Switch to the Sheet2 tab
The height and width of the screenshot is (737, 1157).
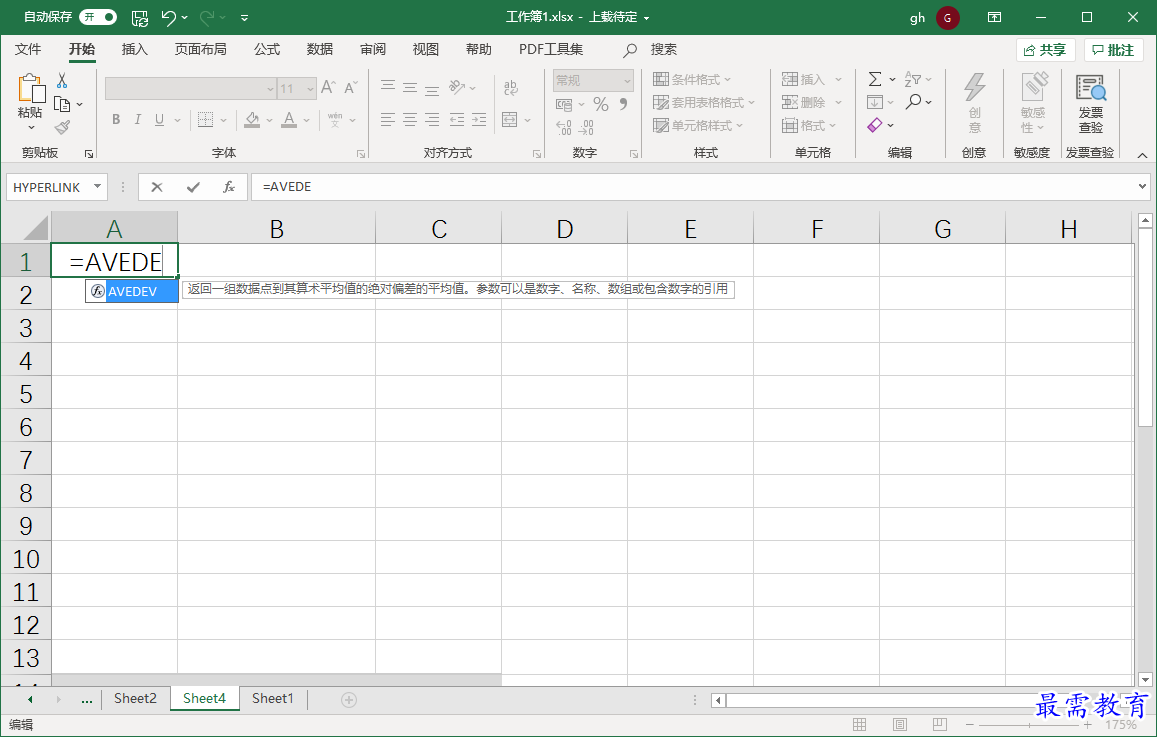pos(135,699)
